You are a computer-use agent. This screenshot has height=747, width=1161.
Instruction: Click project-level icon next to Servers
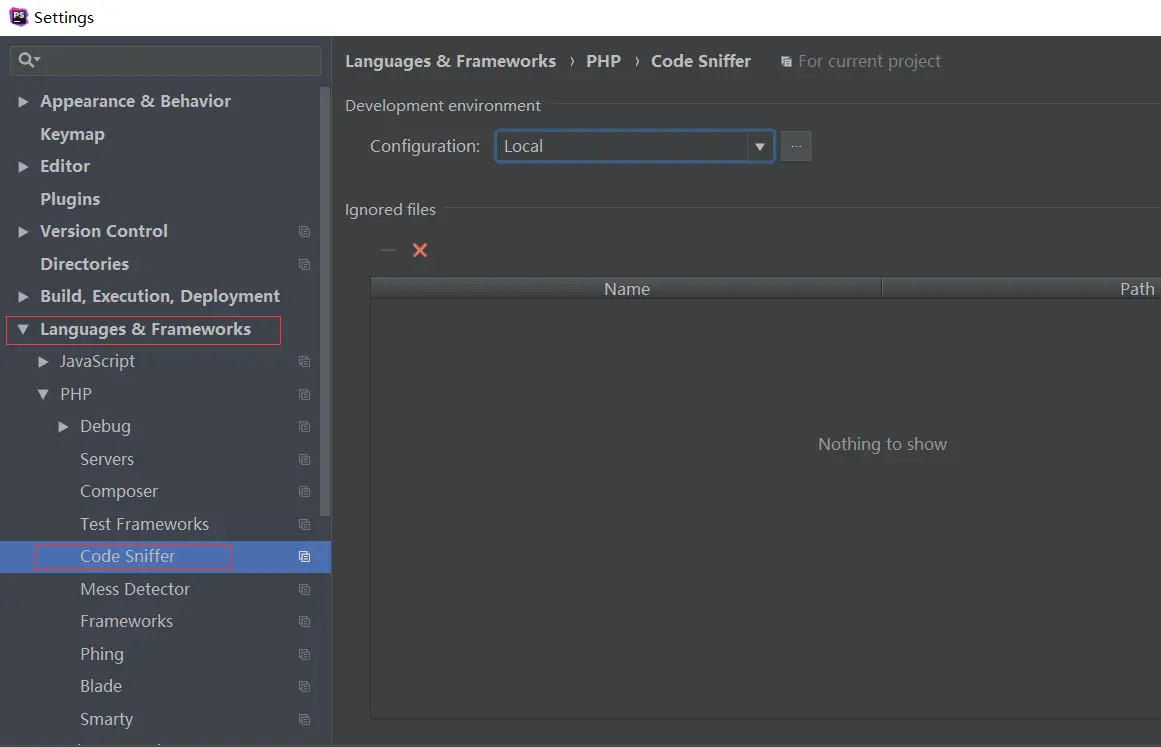[x=304, y=460]
